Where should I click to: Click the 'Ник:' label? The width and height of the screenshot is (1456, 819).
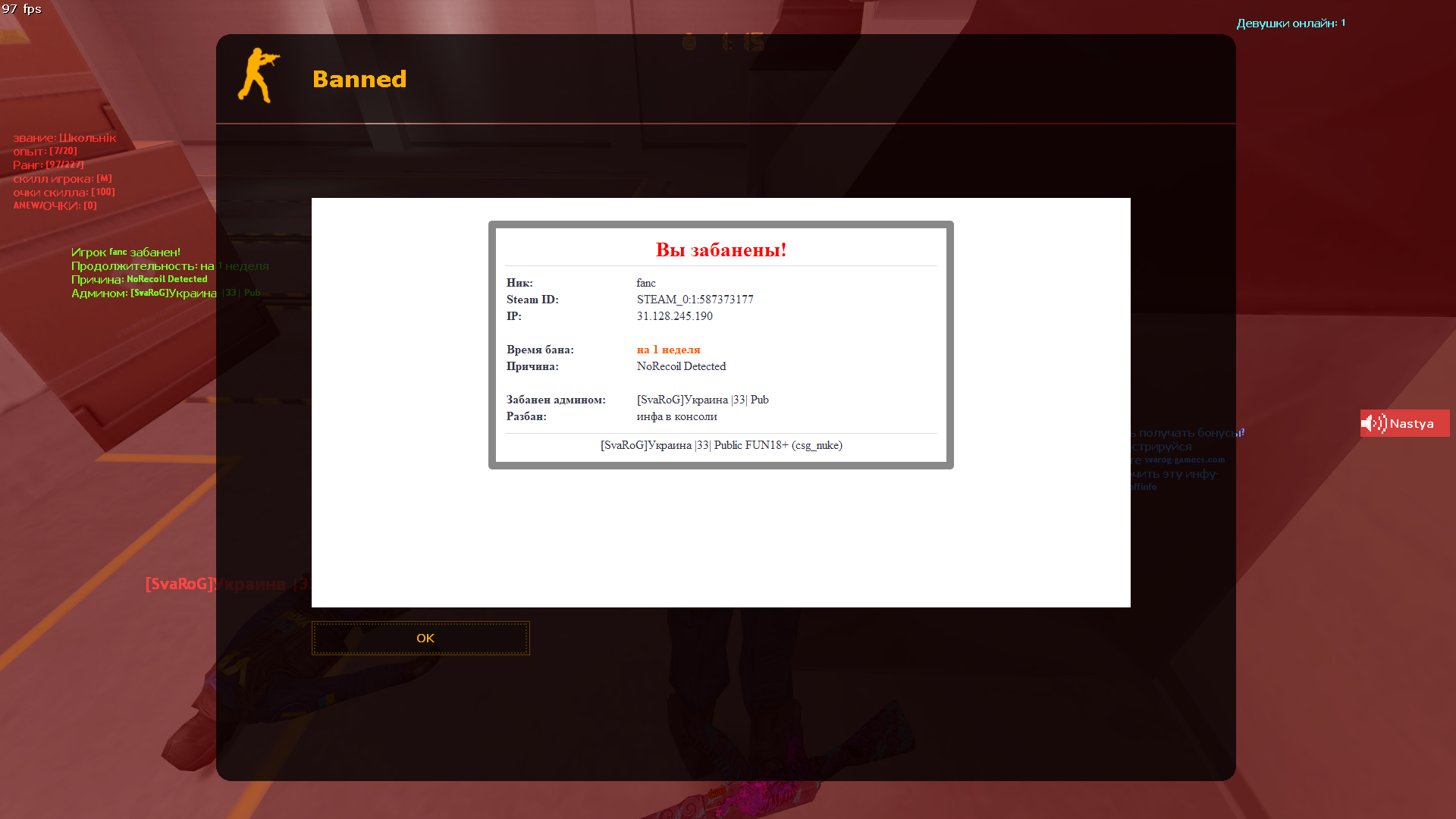point(519,283)
